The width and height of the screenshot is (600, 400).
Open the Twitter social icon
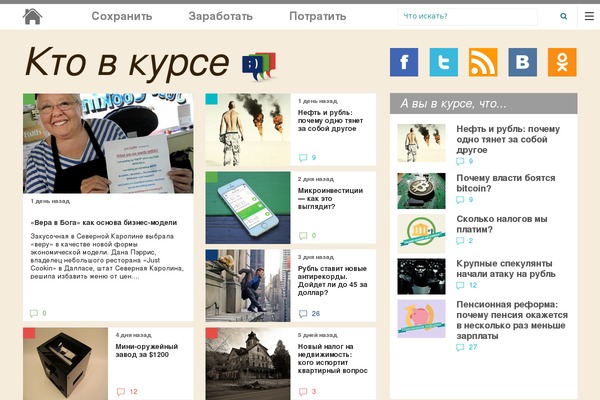tap(444, 62)
